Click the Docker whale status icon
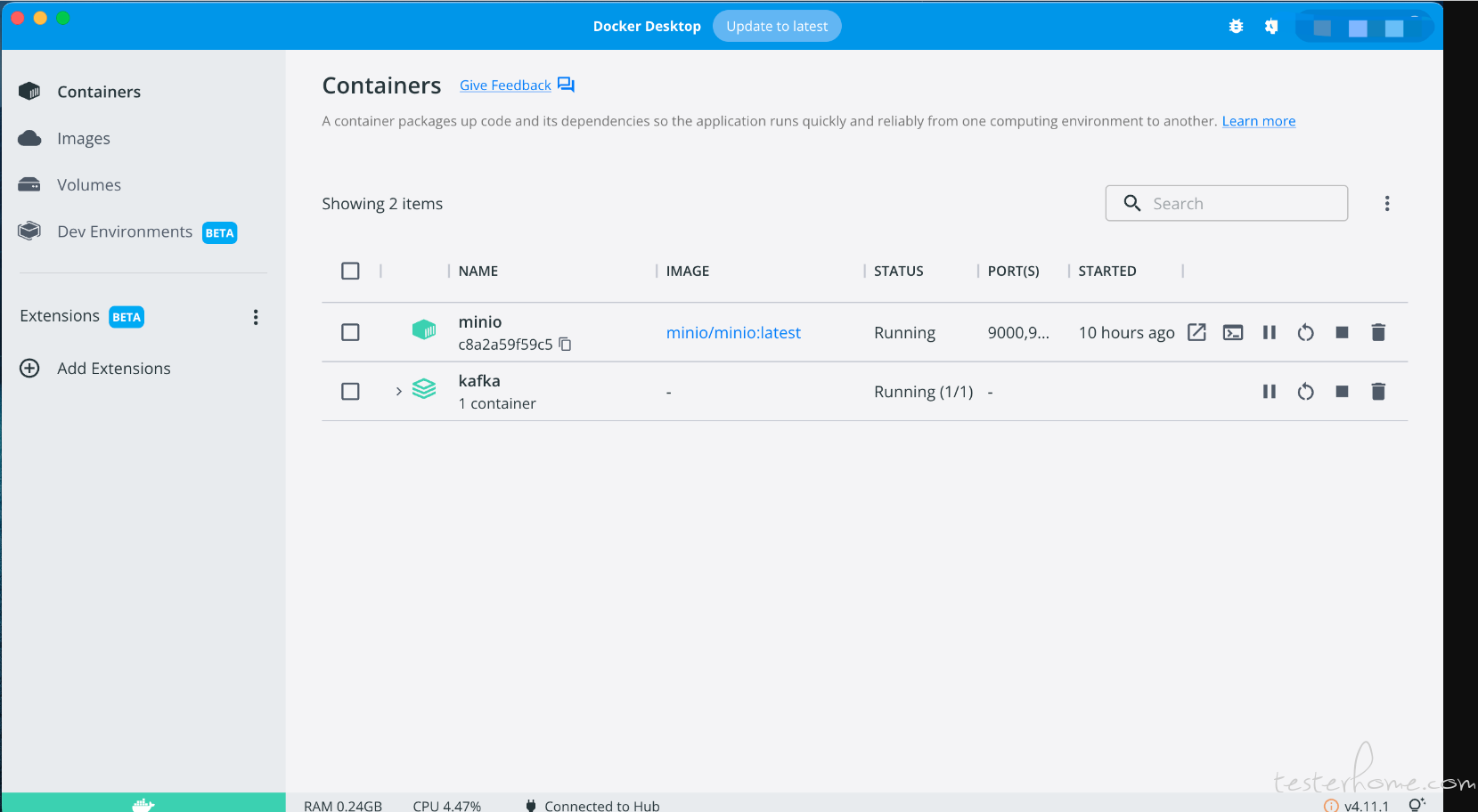The width and height of the screenshot is (1478, 812). (143, 804)
